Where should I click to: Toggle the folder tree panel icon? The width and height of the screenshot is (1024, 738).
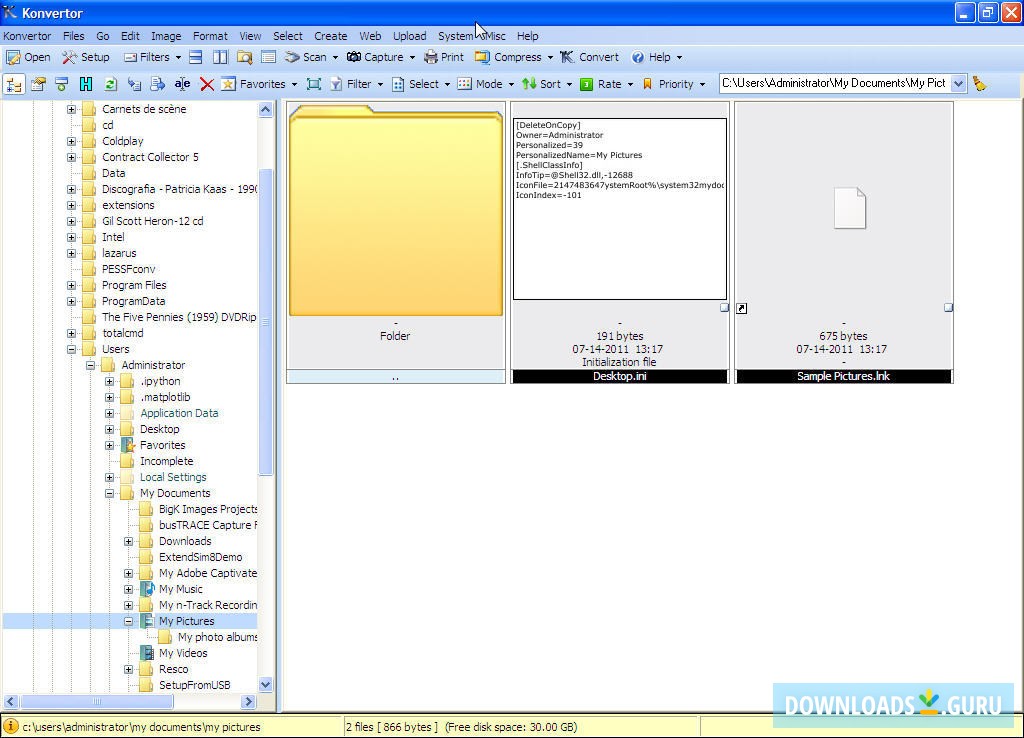click(x=14, y=84)
